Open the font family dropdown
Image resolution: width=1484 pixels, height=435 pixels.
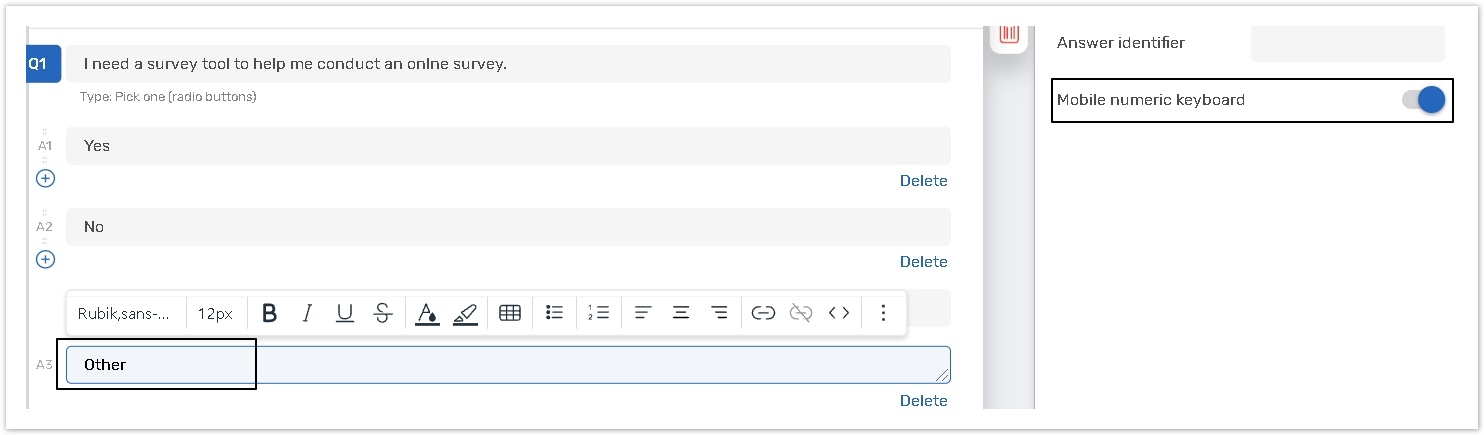point(124,313)
